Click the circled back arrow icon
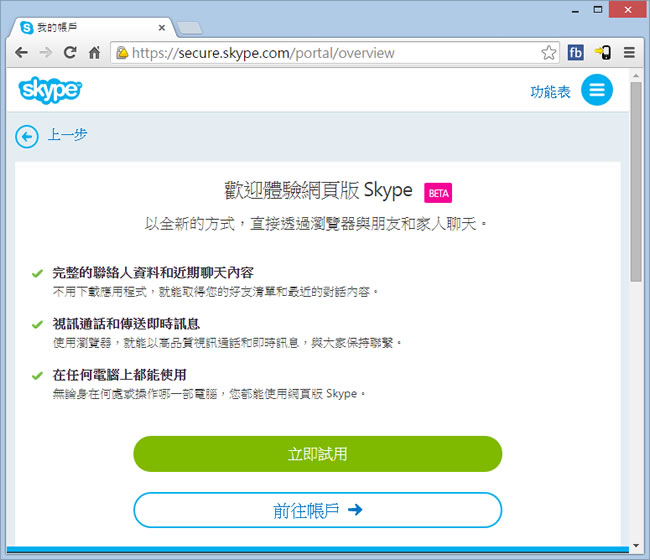The image size is (650, 560). (x=27, y=137)
